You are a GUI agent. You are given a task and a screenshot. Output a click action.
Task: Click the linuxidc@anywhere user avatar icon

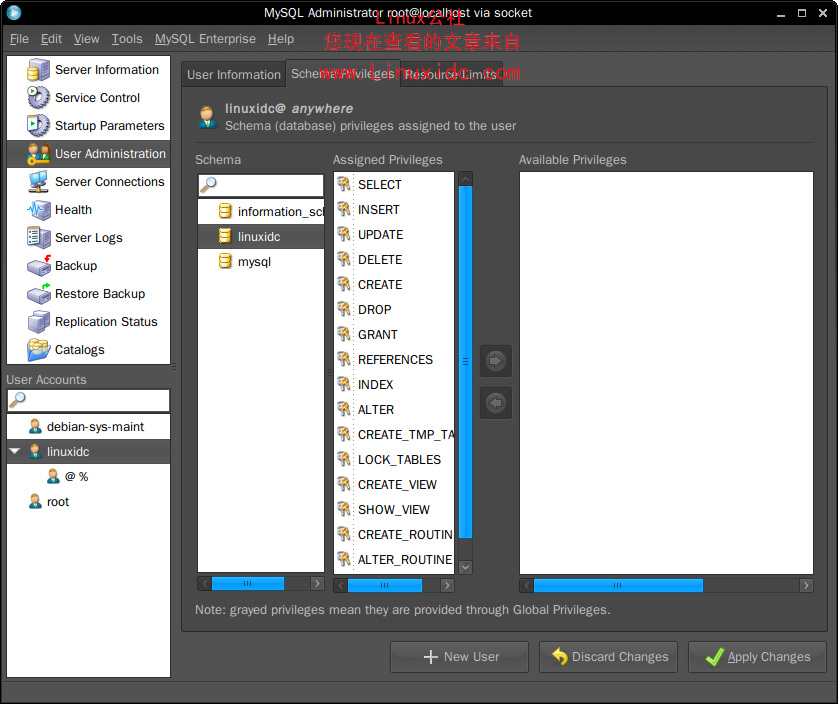207,117
